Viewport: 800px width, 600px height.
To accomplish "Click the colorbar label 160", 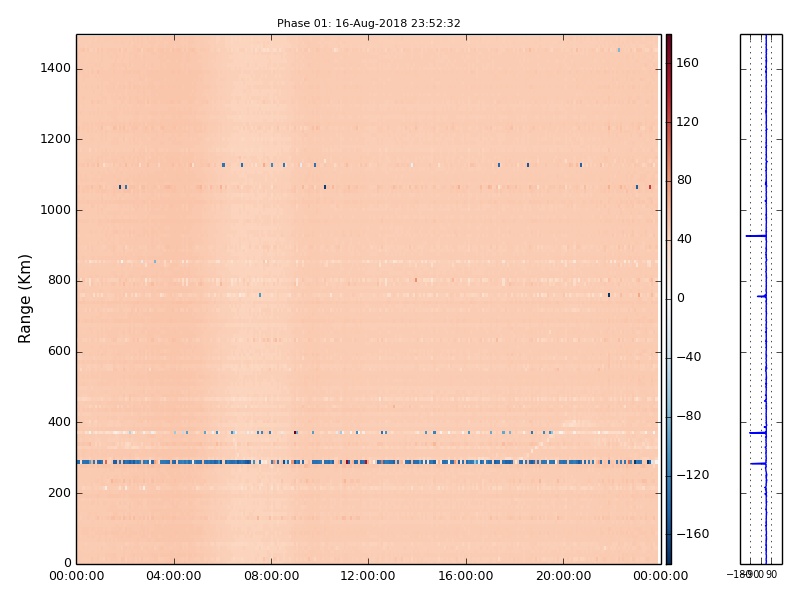I will (x=687, y=63).
